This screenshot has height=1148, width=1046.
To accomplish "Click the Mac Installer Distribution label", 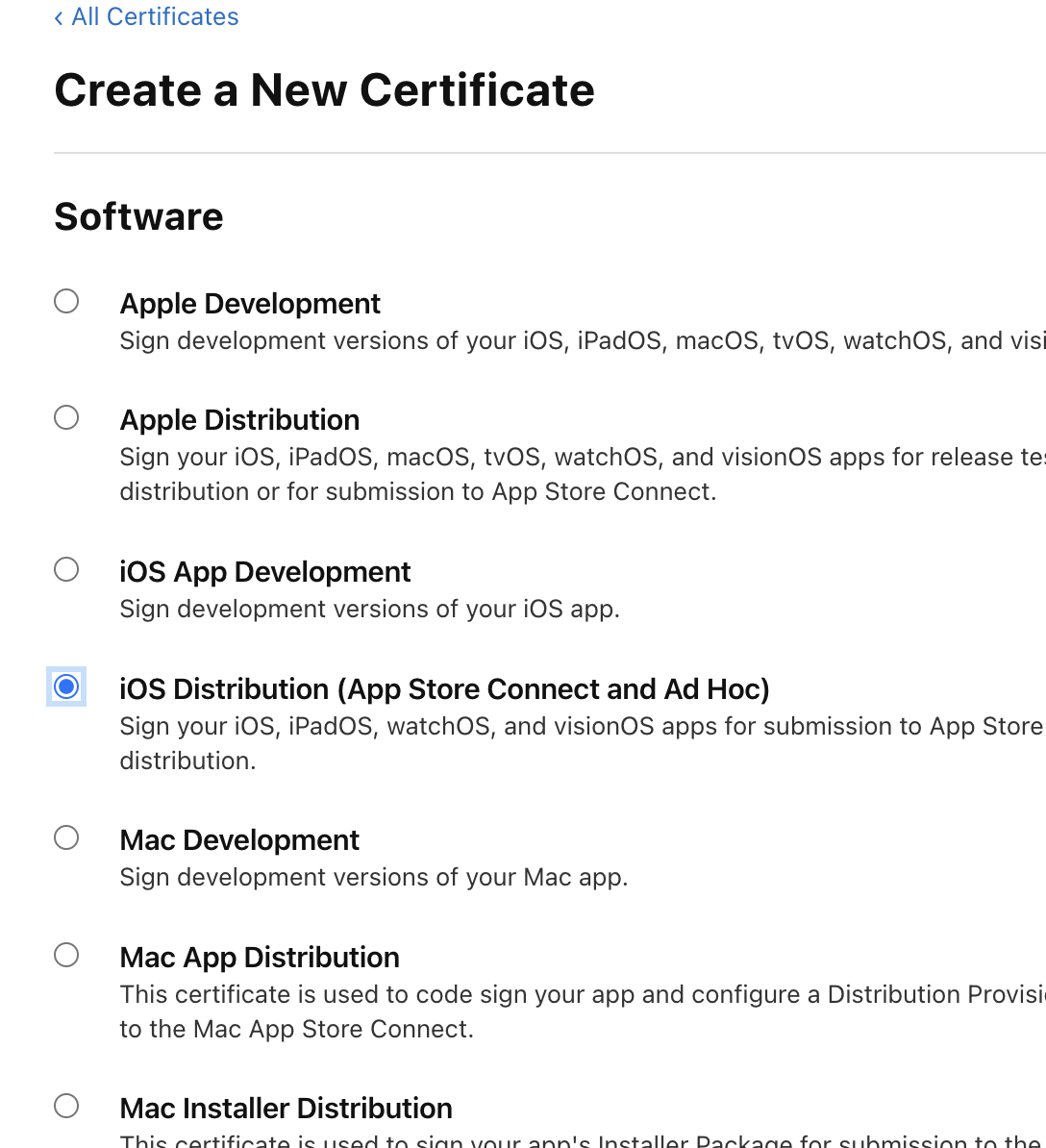I will [286, 1109].
